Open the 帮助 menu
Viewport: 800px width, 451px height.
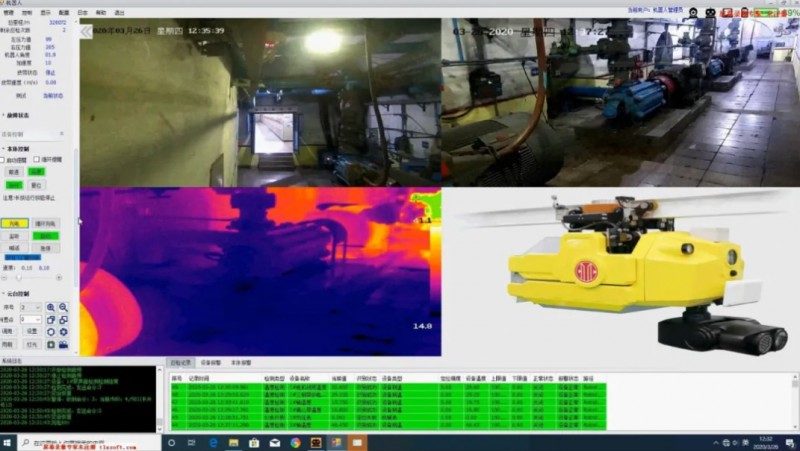[x=101, y=12]
